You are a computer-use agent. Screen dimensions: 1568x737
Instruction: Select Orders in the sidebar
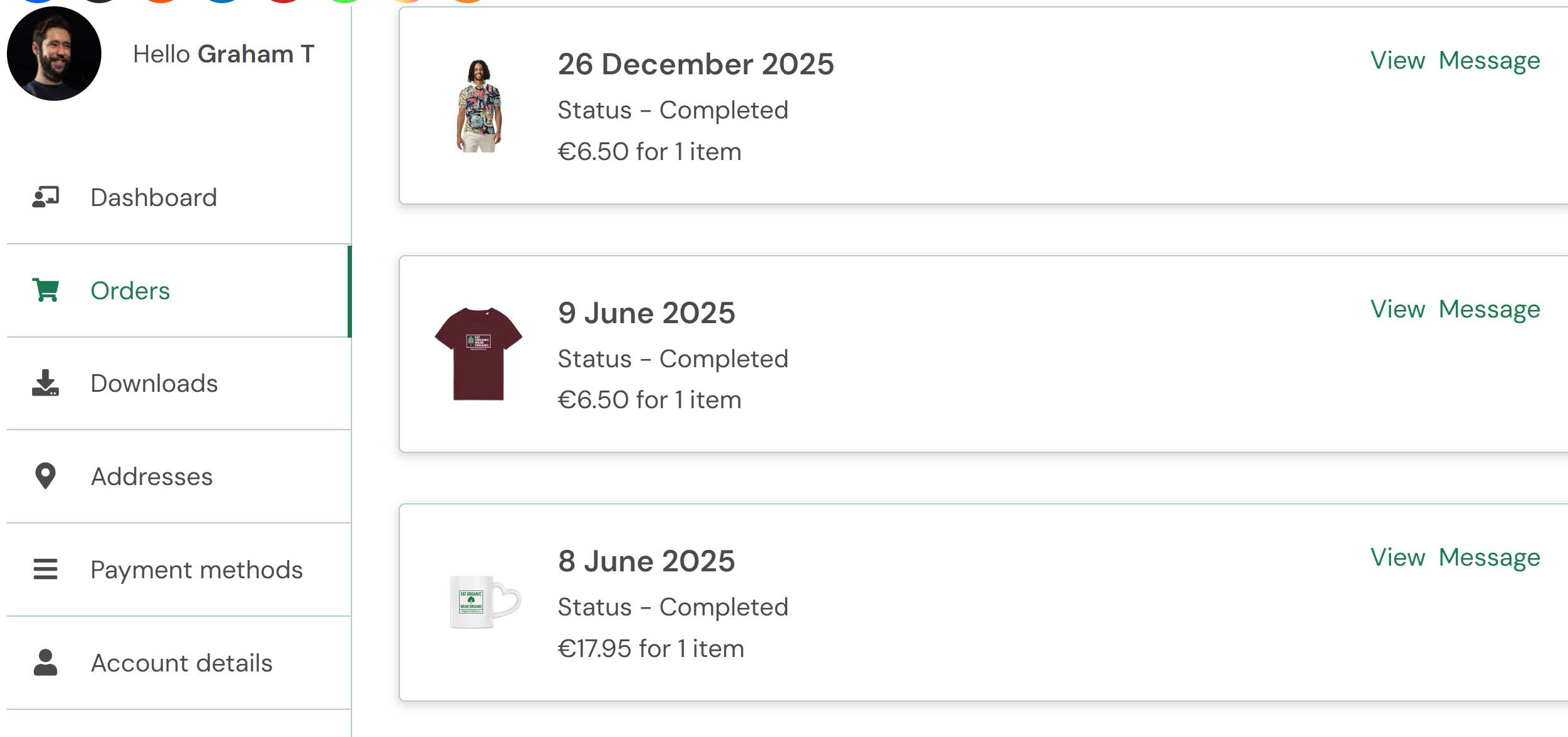pos(130,290)
